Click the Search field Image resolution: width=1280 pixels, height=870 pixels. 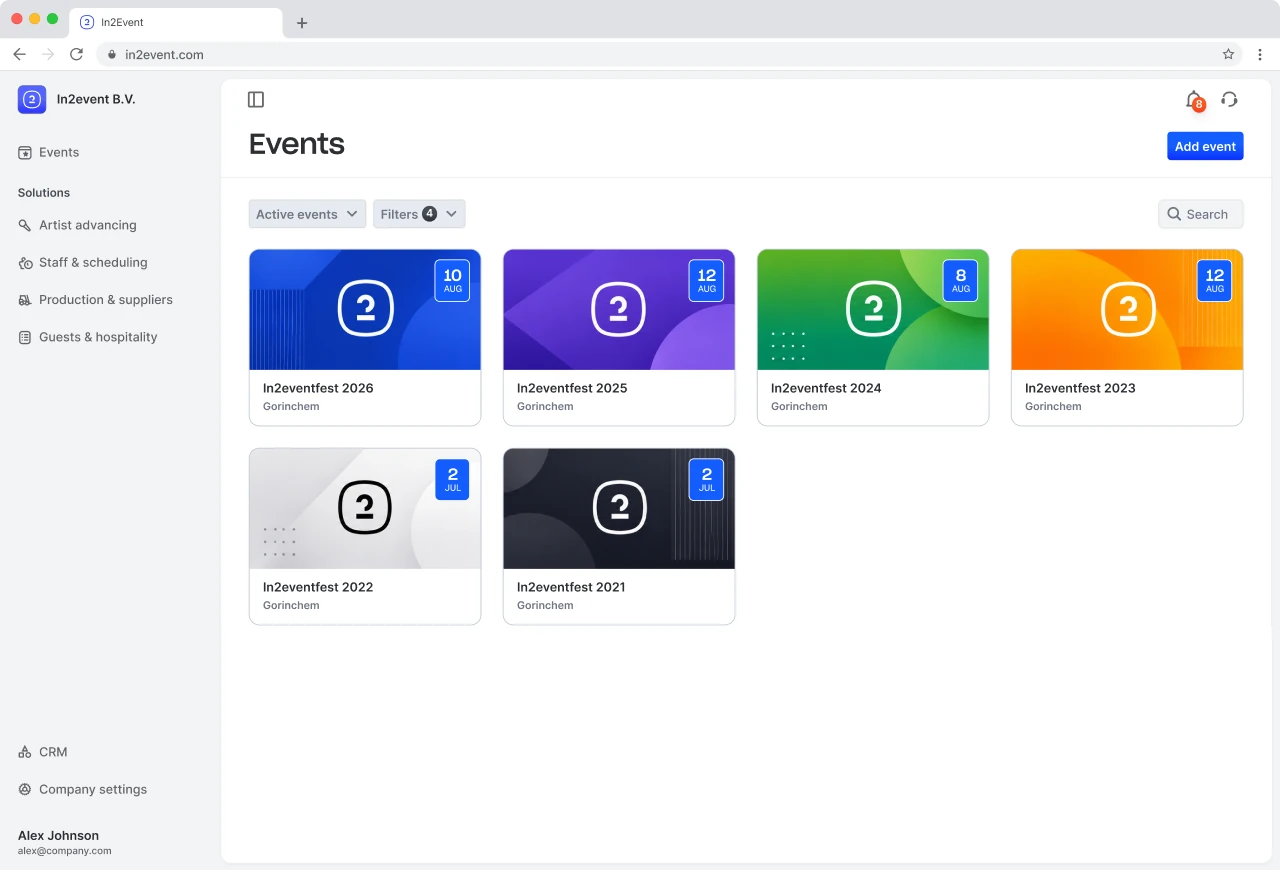[1201, 214]
